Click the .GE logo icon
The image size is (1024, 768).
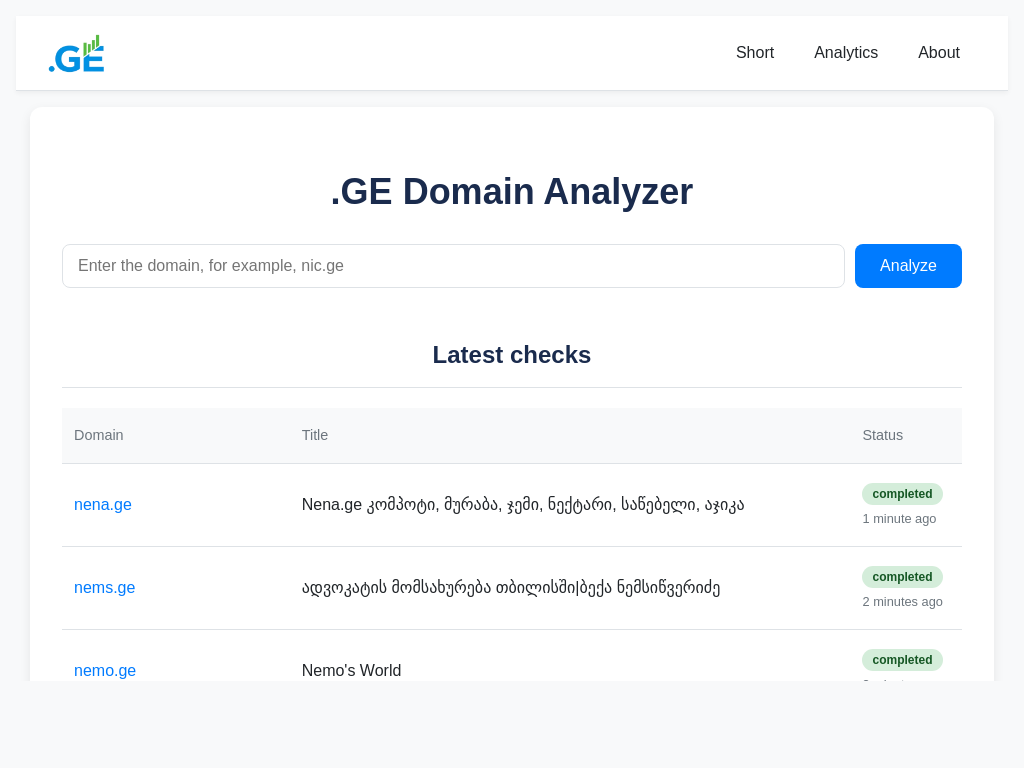click(x=77, y=54)
